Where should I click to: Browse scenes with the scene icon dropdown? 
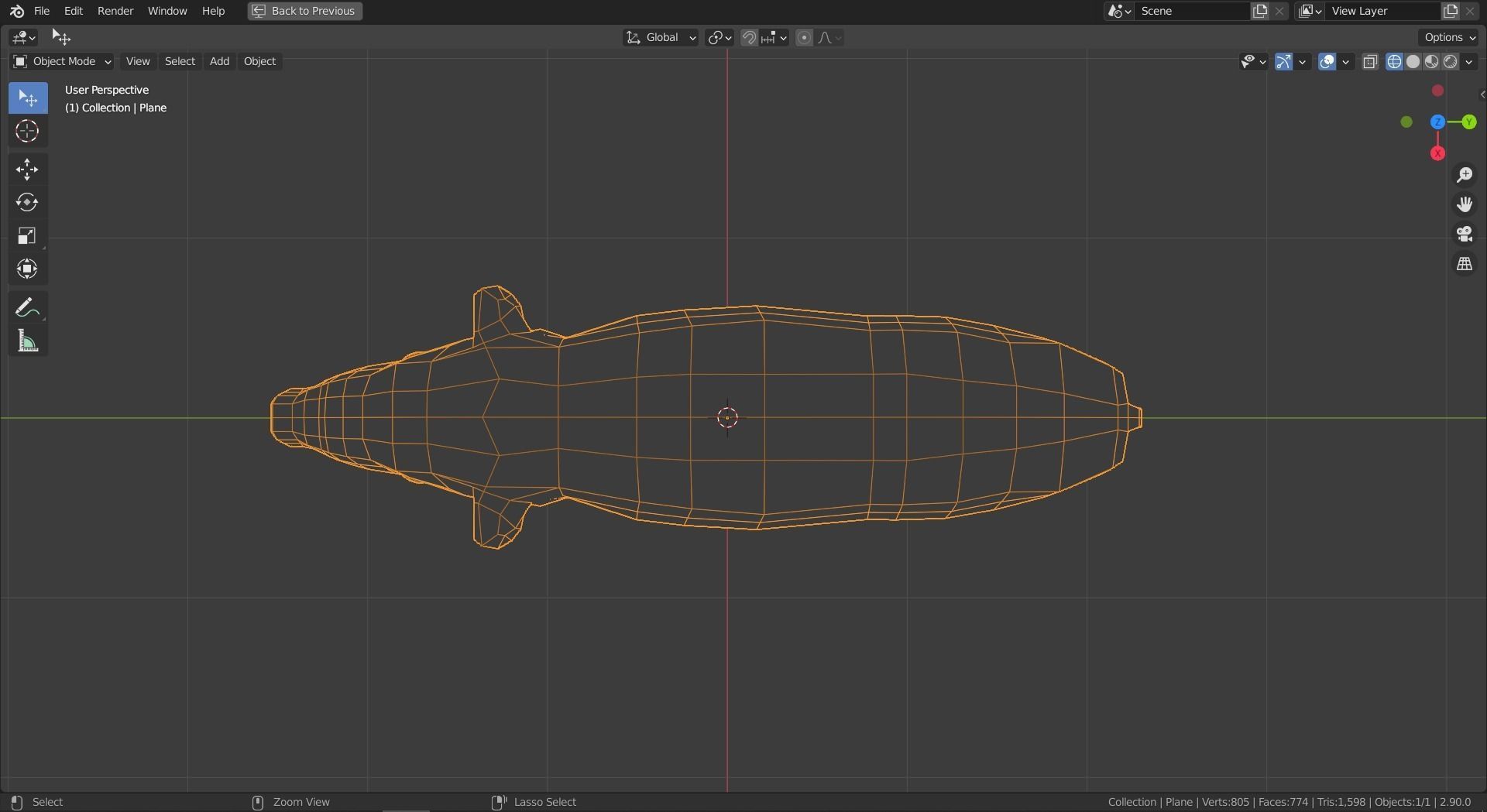pos(1120,11)
